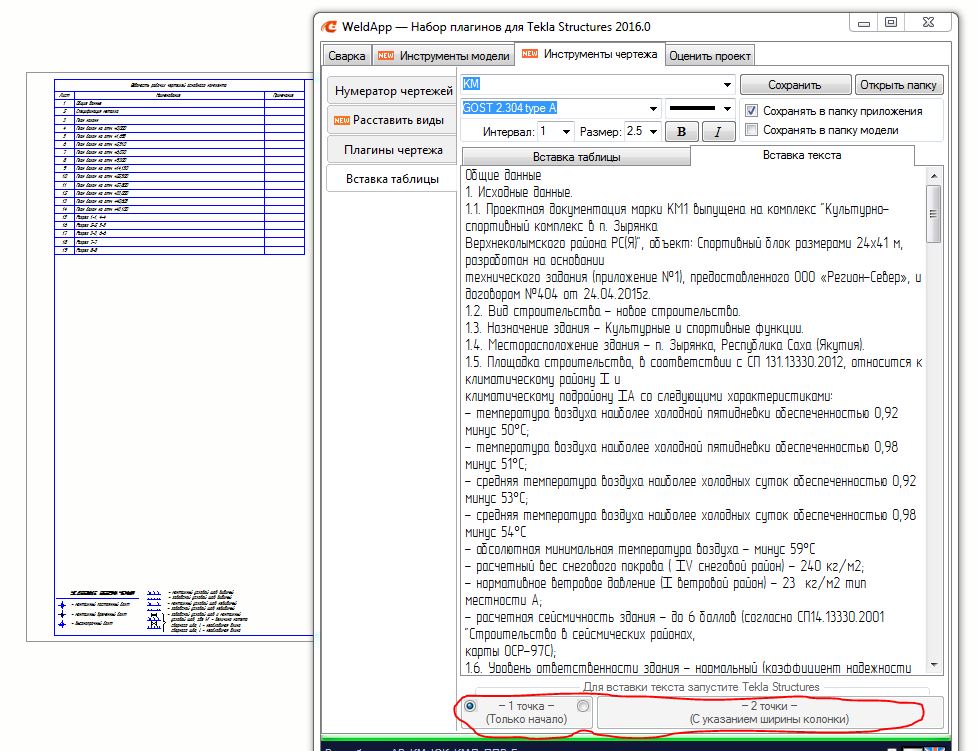Image resolution: width=978 pixels, height=751 pixels.
Task: Toggle italic text formatting button
Action: click(717, 131)
